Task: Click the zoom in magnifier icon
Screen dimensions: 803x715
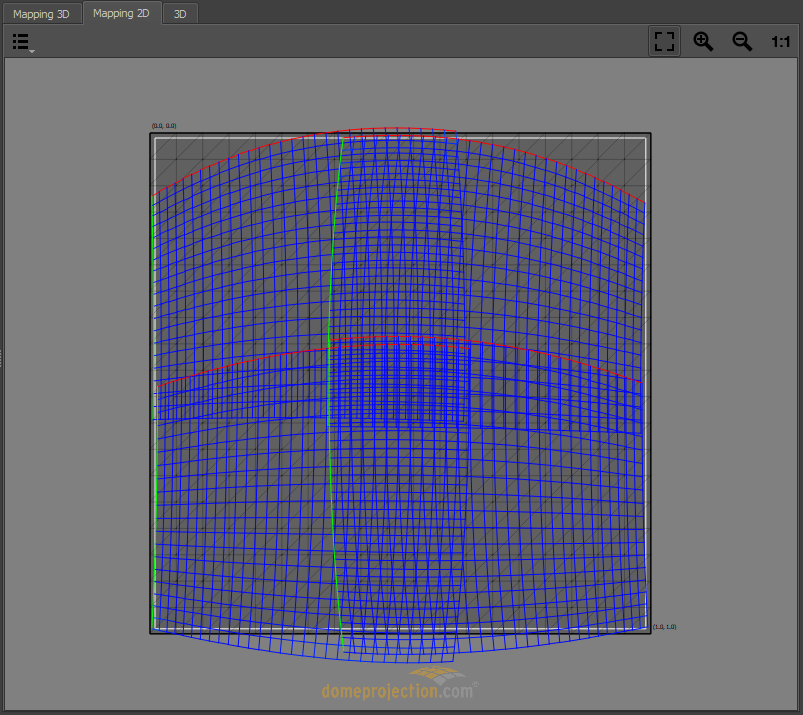Action: [x=703, y=42]
